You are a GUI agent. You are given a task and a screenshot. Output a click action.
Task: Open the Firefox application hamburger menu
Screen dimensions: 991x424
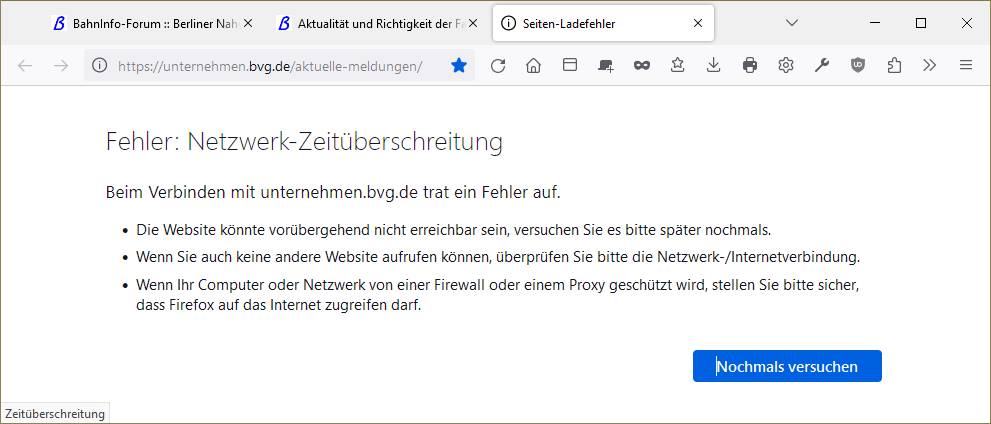[x=966, y=65]
